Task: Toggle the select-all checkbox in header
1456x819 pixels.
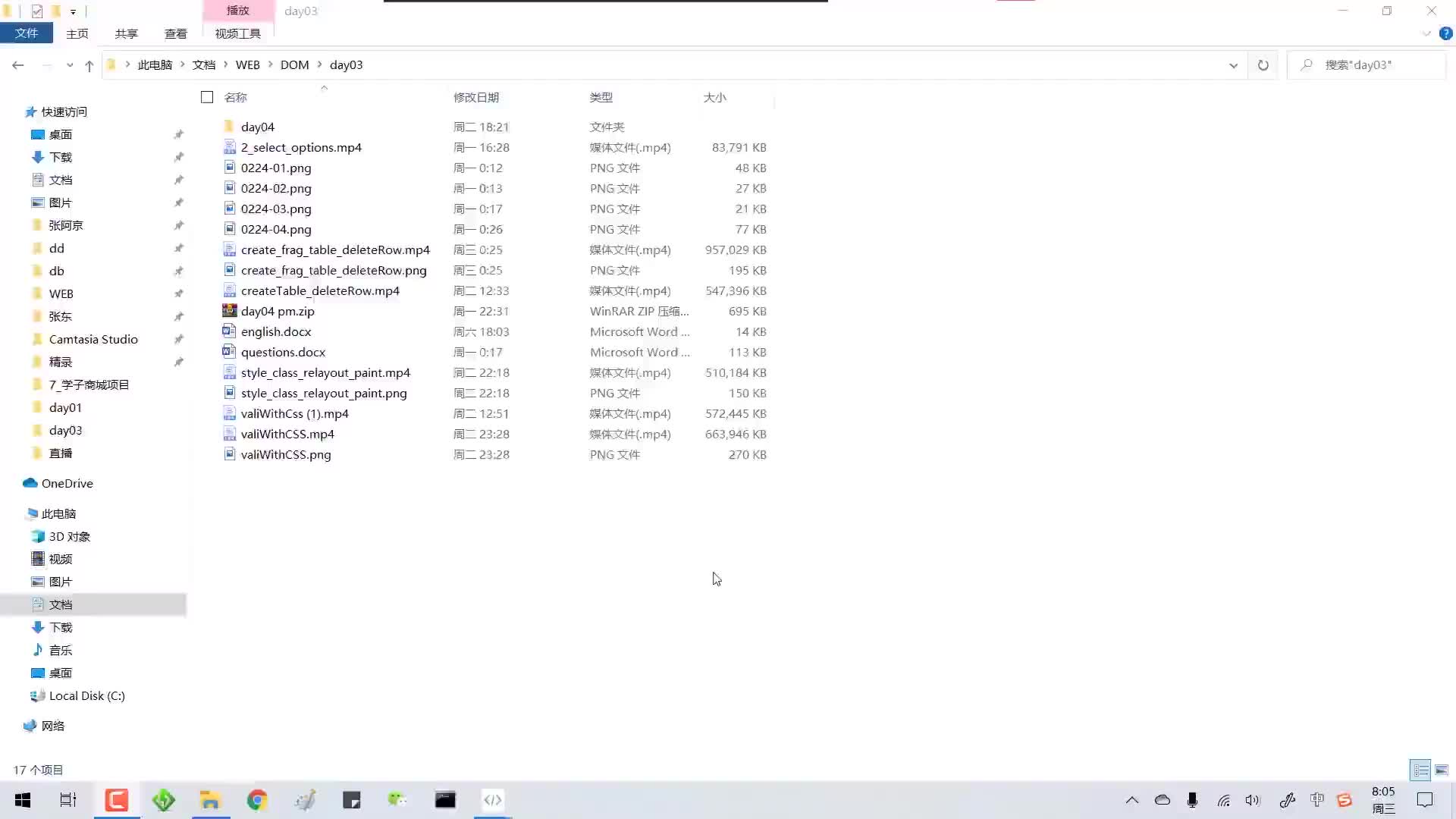Action: click(207, 97)
